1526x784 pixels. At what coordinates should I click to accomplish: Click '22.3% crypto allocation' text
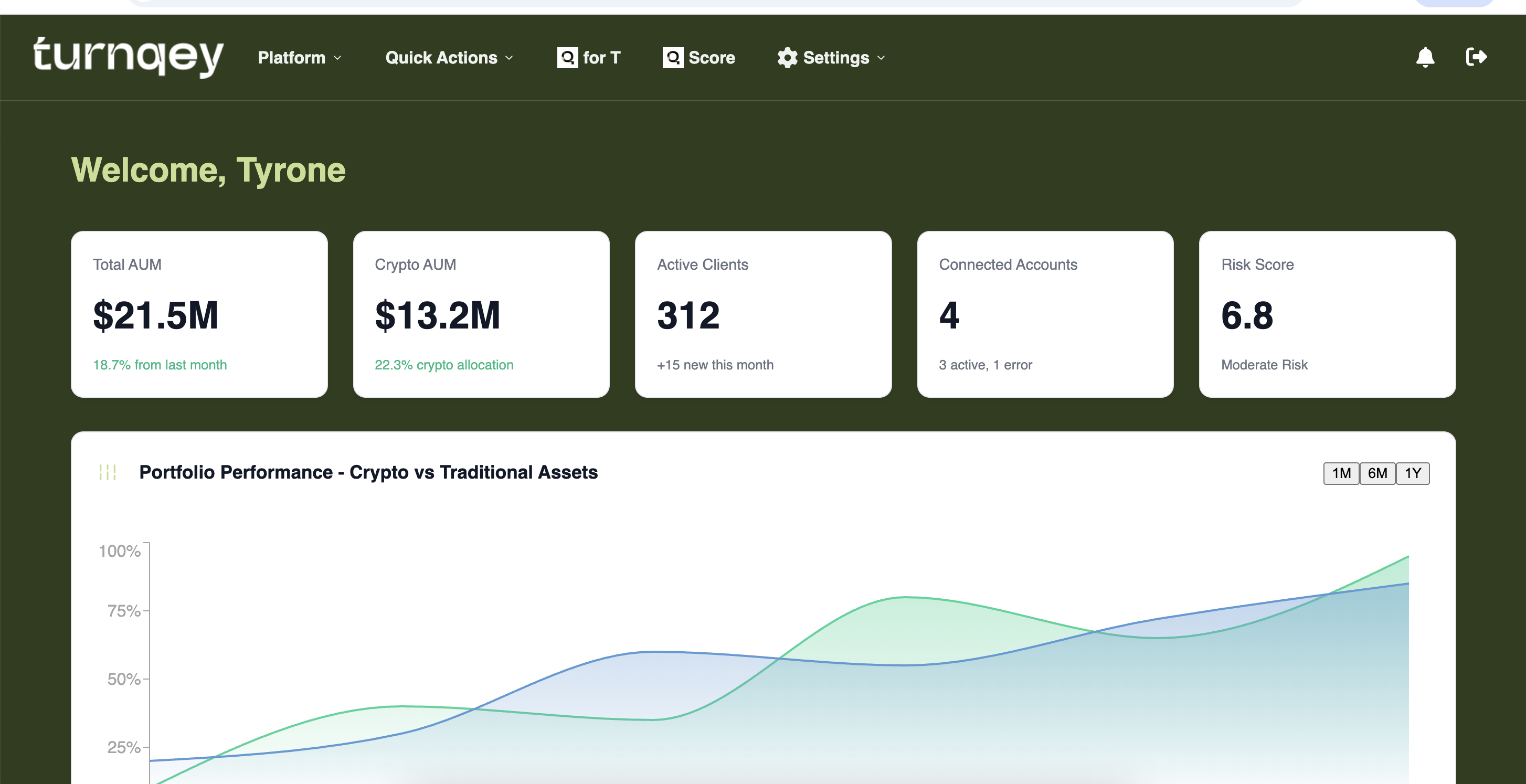pyautogui.click(x=444, y=365)
